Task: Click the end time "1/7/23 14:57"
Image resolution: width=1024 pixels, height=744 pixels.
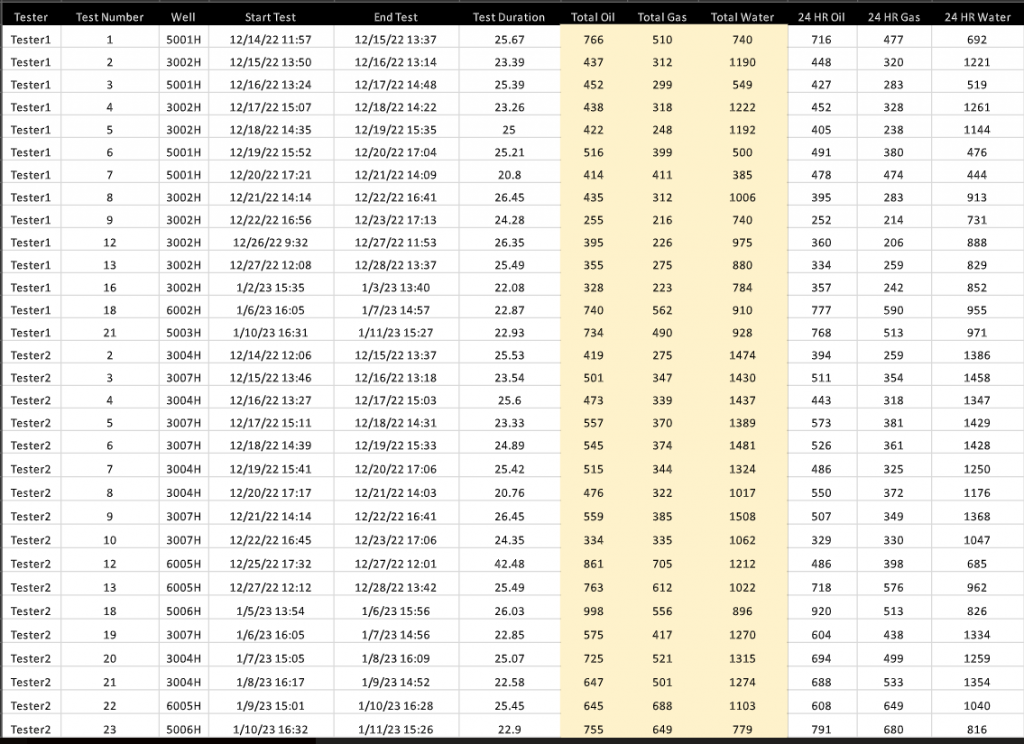Action: (x=396, y=310)
